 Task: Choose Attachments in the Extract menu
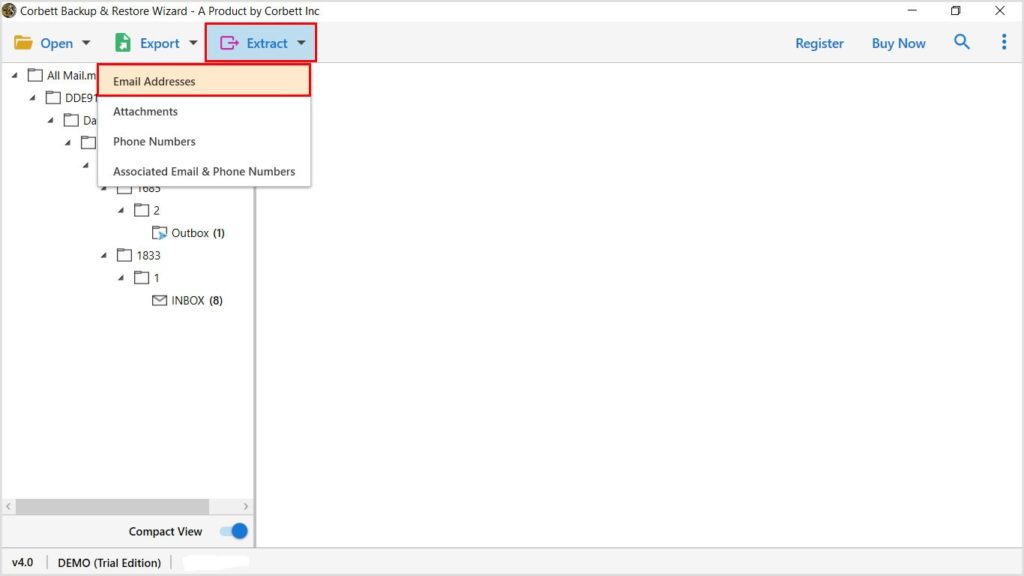[204, 111]
